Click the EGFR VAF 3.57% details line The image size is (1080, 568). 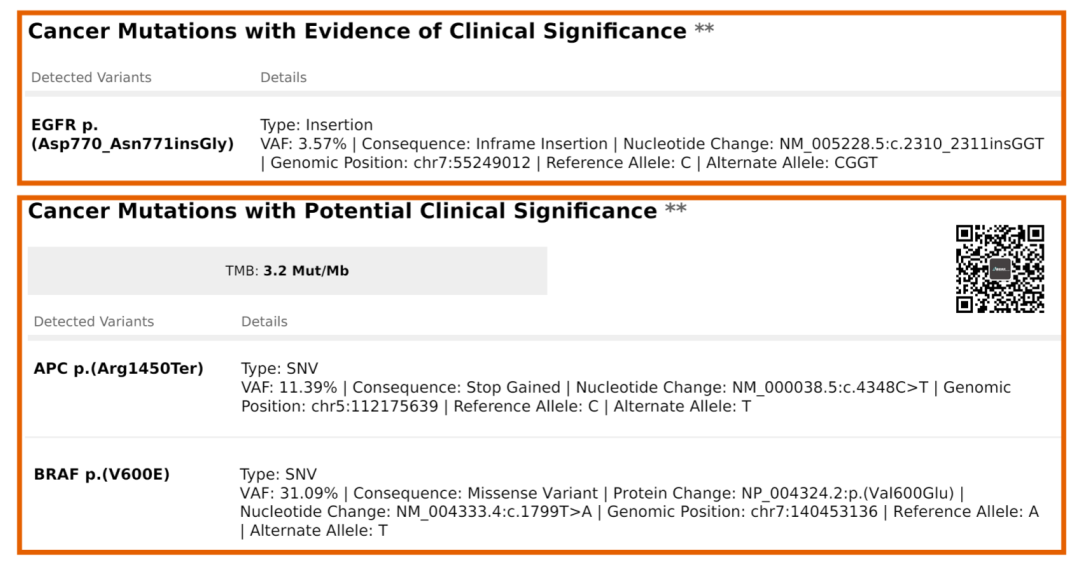pyautogui.click(x=651, y=144)
